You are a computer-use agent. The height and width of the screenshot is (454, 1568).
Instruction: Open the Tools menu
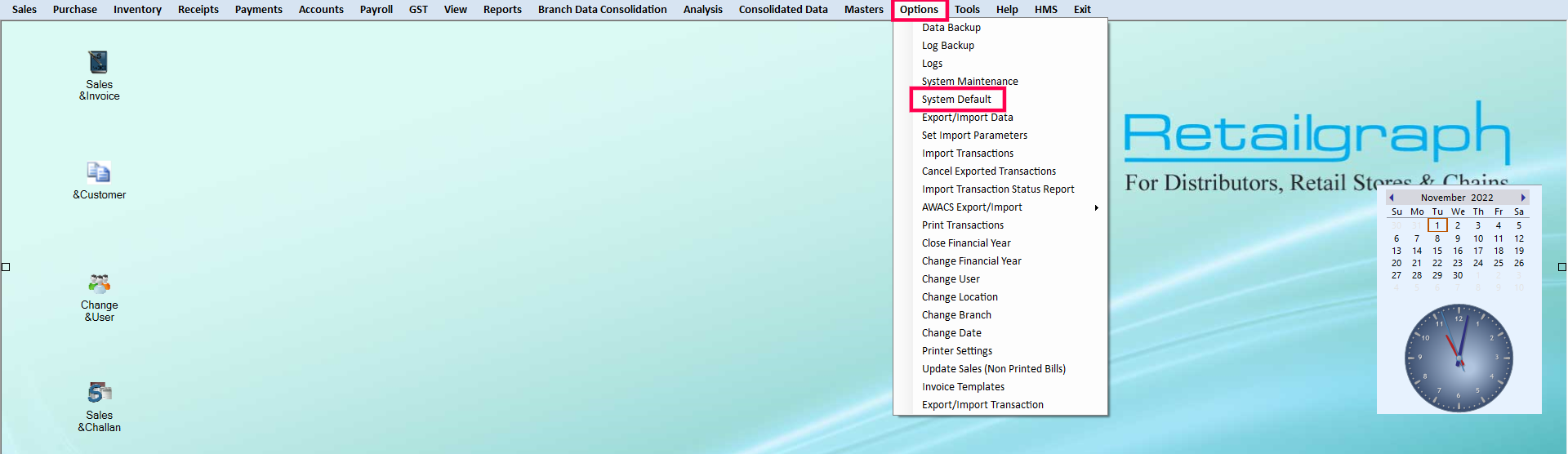pyautogui.click(x=967, y=10)
